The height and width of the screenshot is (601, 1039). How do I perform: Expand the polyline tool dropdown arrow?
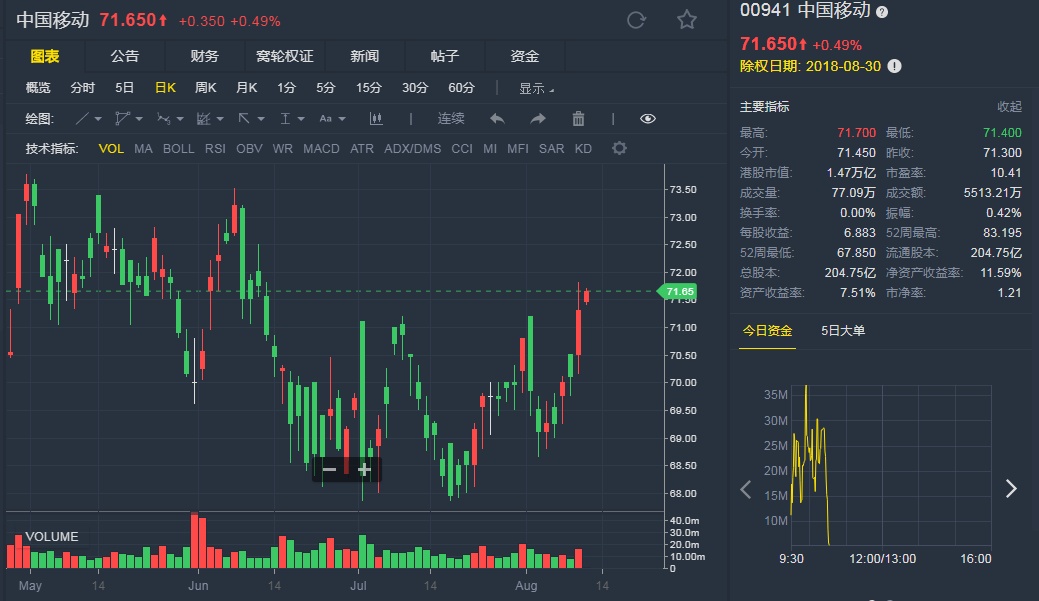139,119
